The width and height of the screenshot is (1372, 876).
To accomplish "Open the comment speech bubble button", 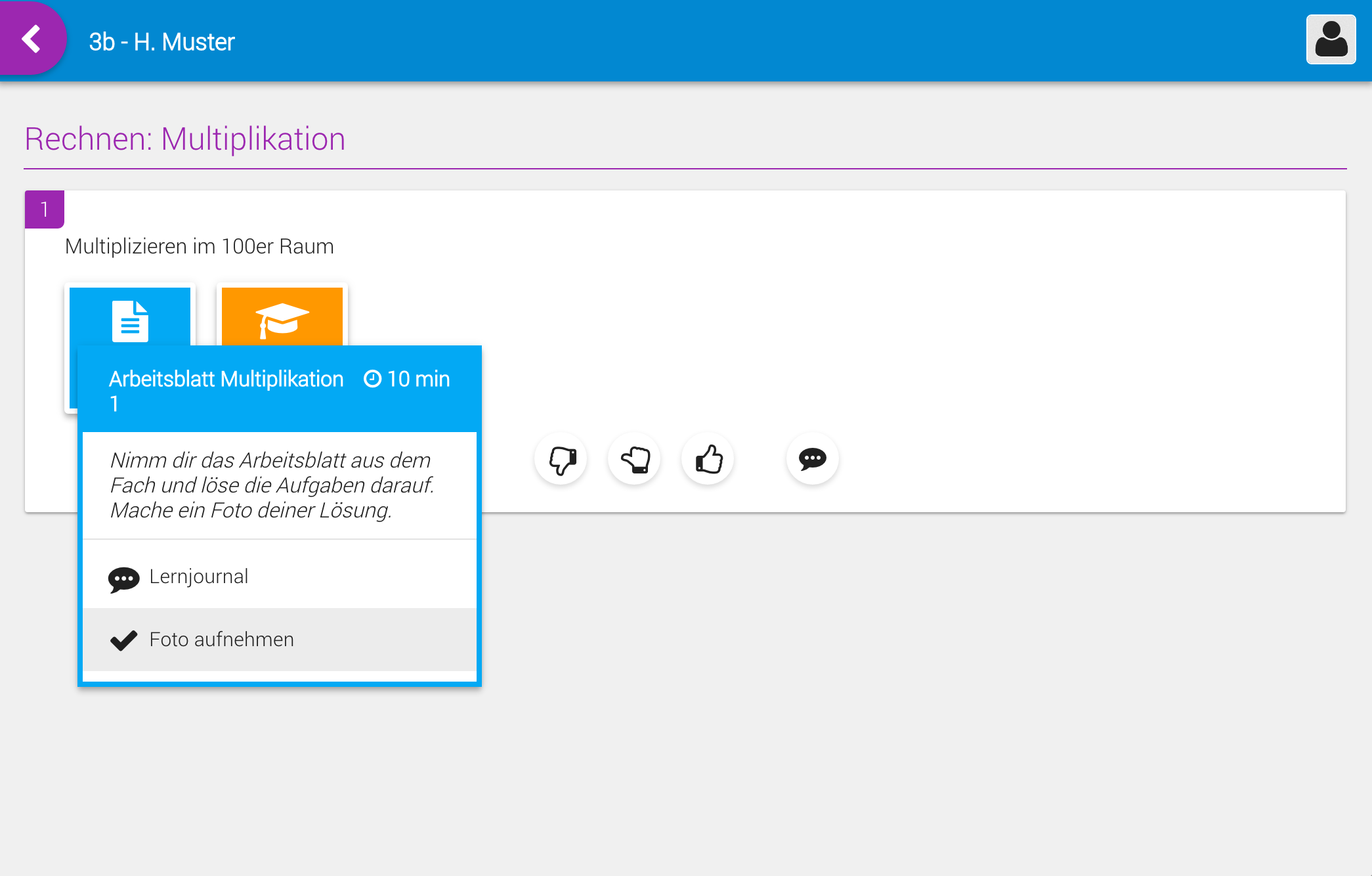I will [x=813, y=459].
